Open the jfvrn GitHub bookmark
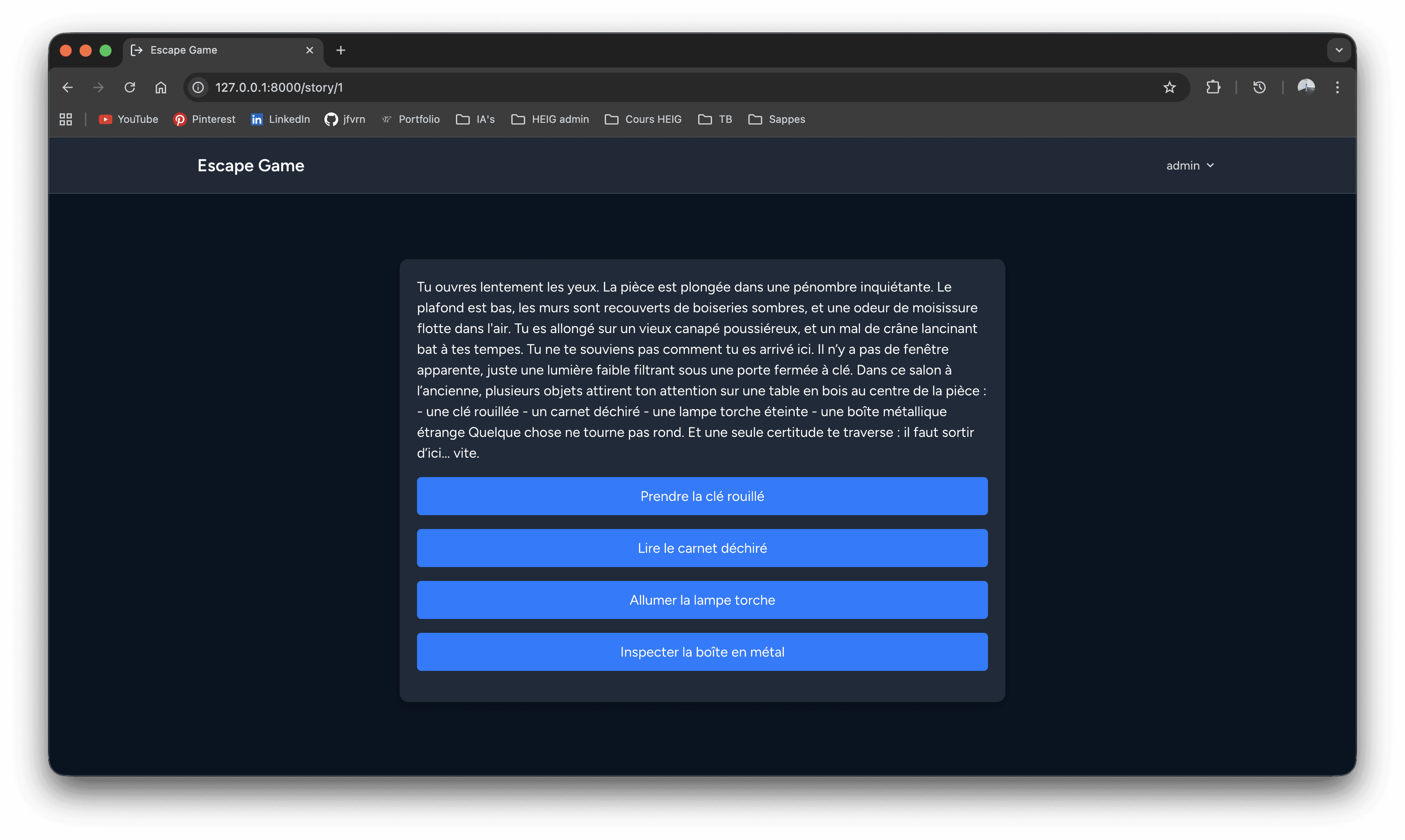This screenshot has width=1405, height=840. (x=345, y=119)
